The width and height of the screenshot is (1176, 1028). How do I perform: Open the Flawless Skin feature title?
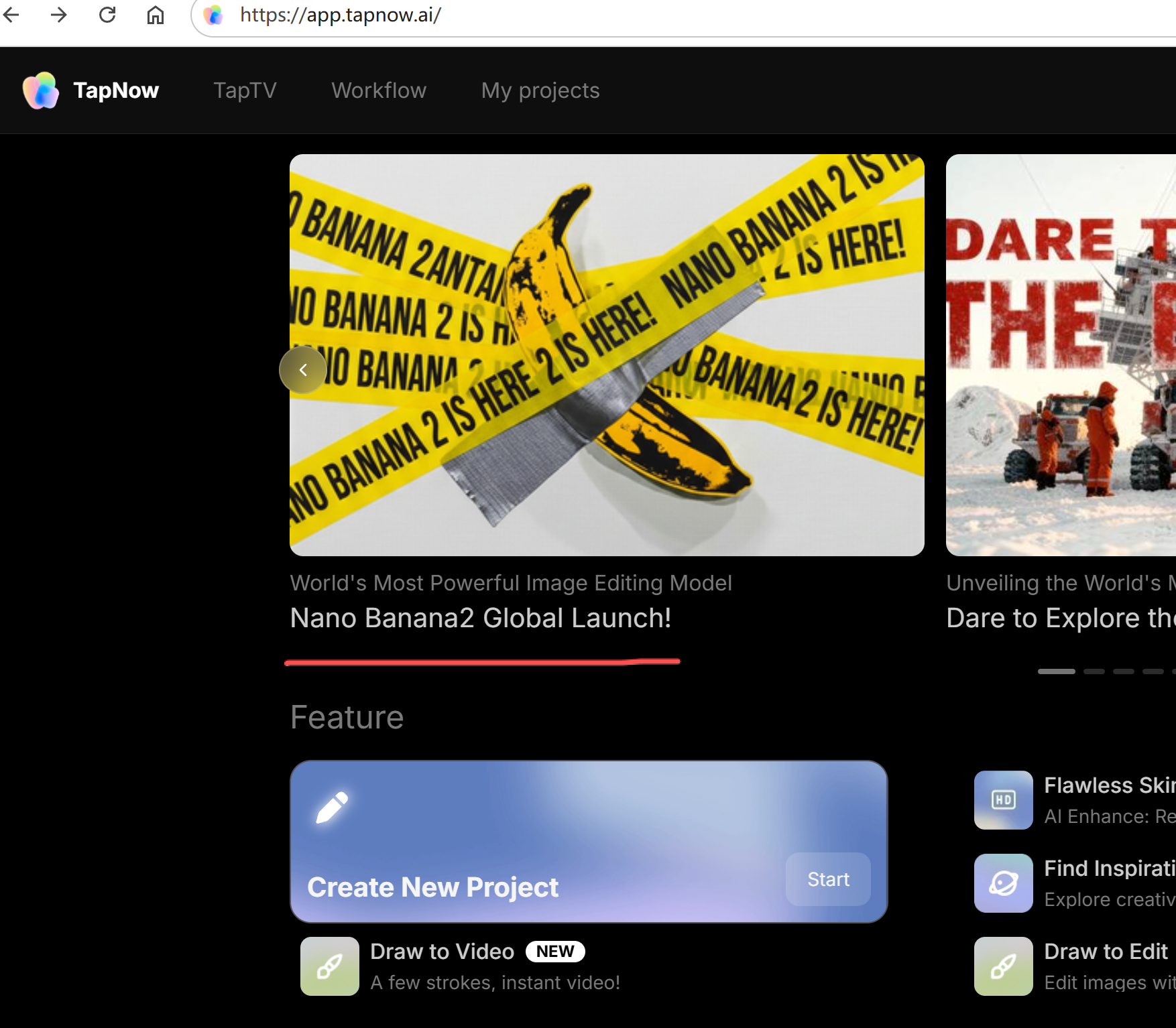pos(1110,785)
